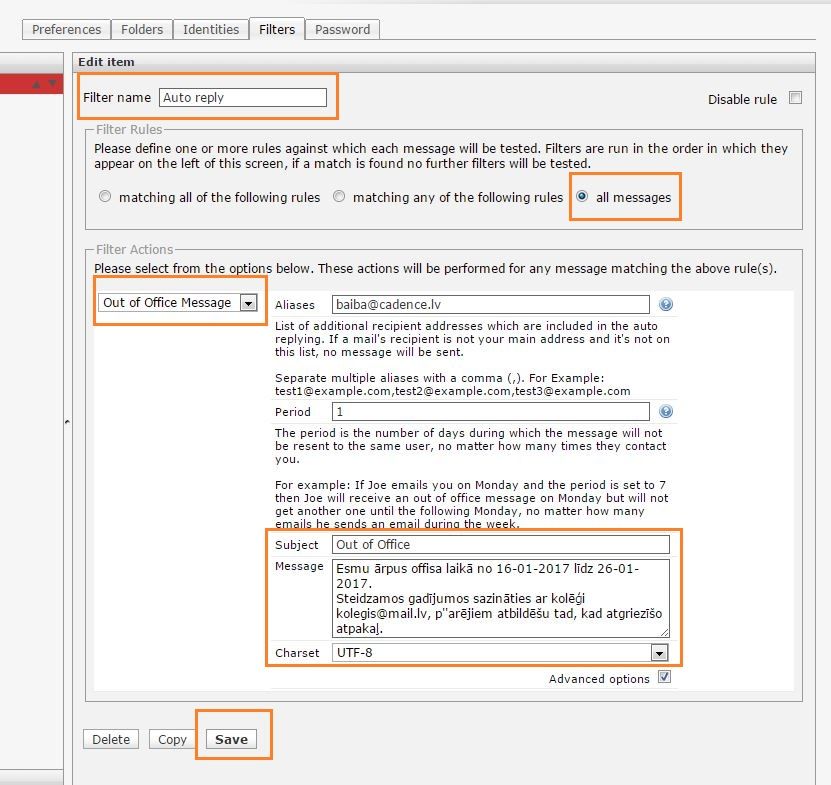831x785 pixels.
Task: Open the Out of Office Message action dropdown
Action: (249, 303)
